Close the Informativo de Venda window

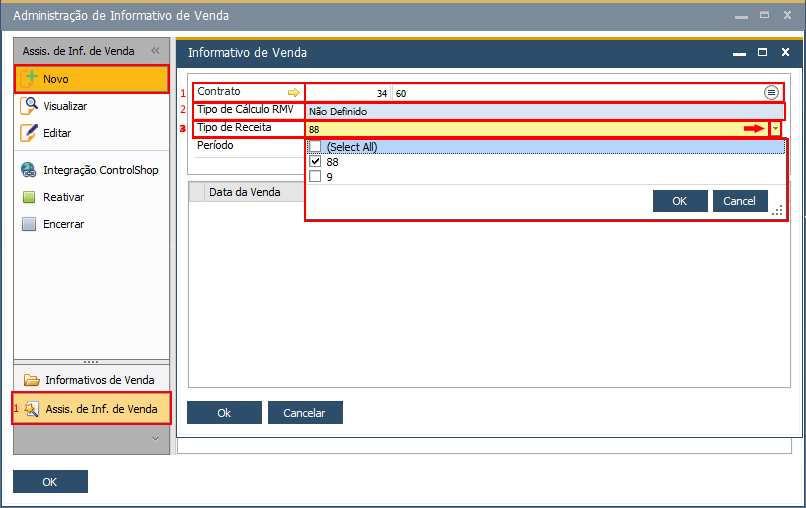(785, 52)
